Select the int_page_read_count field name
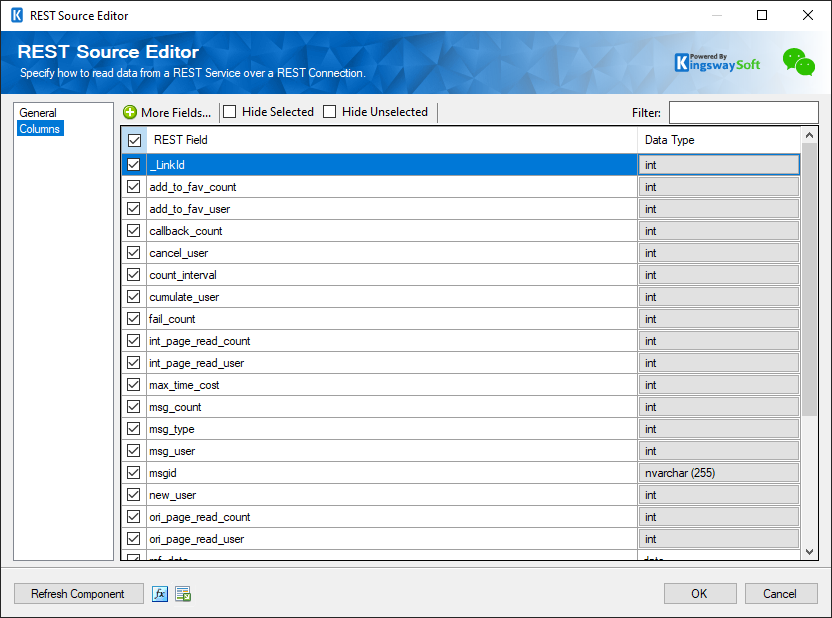The height and width of the screenshot is (618, 832). click(x=200, y=341)
